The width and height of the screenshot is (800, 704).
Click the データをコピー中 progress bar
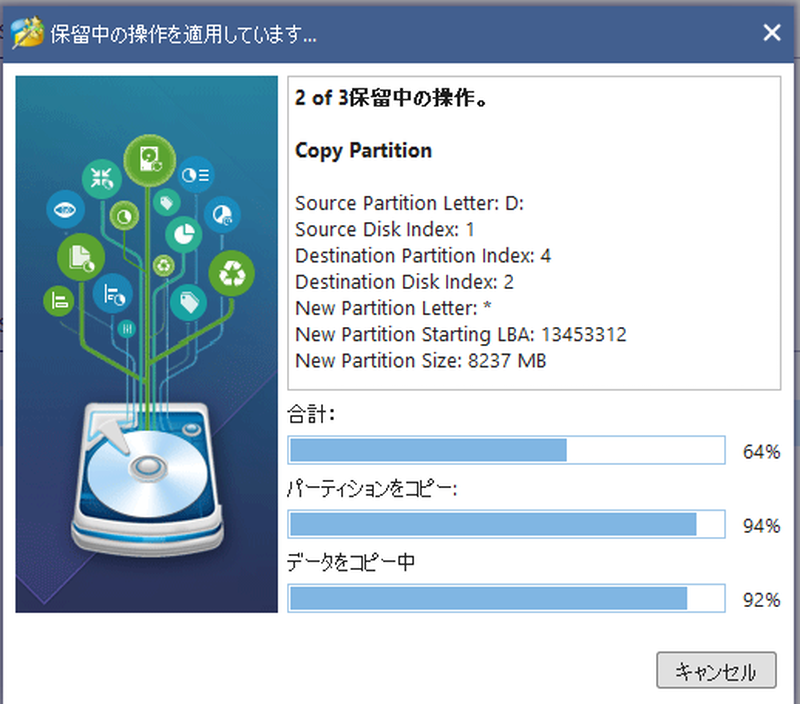[x=506, y=598]
